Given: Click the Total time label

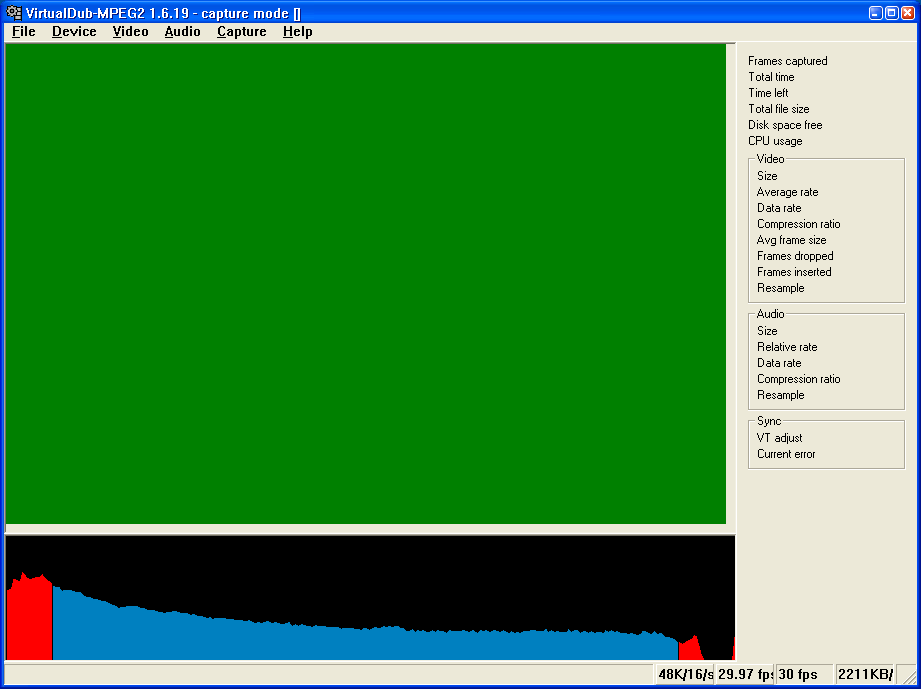Looking at the screenshot, I should click(x=771, y=77).
